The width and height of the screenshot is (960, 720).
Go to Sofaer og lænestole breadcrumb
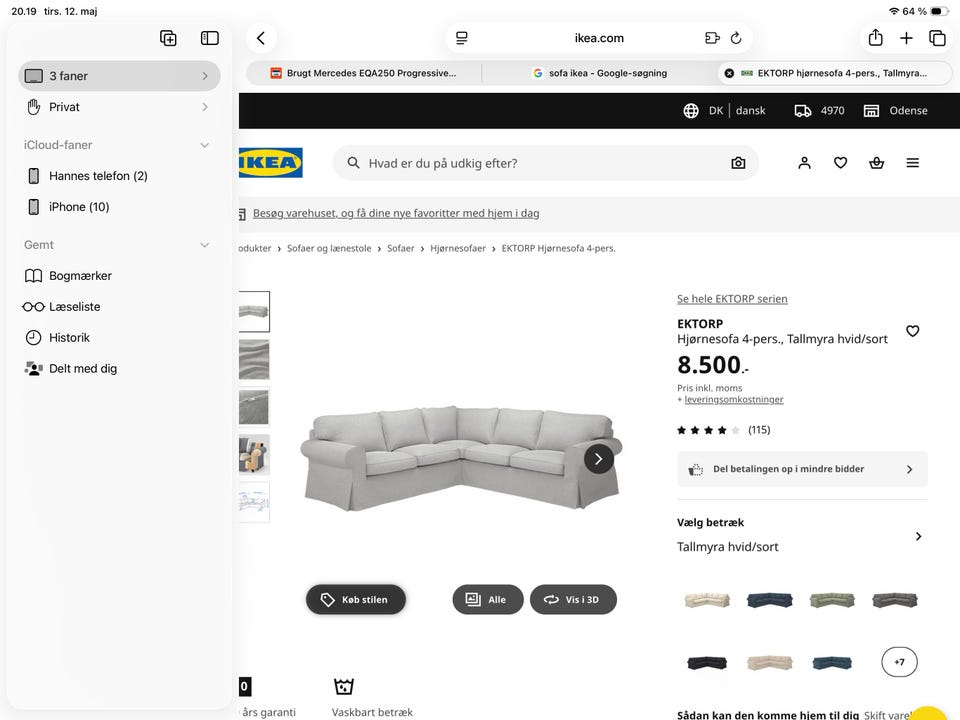tap(329, 249)
